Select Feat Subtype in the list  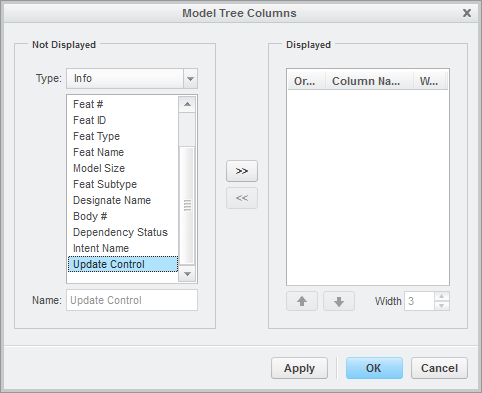[123, 184]
